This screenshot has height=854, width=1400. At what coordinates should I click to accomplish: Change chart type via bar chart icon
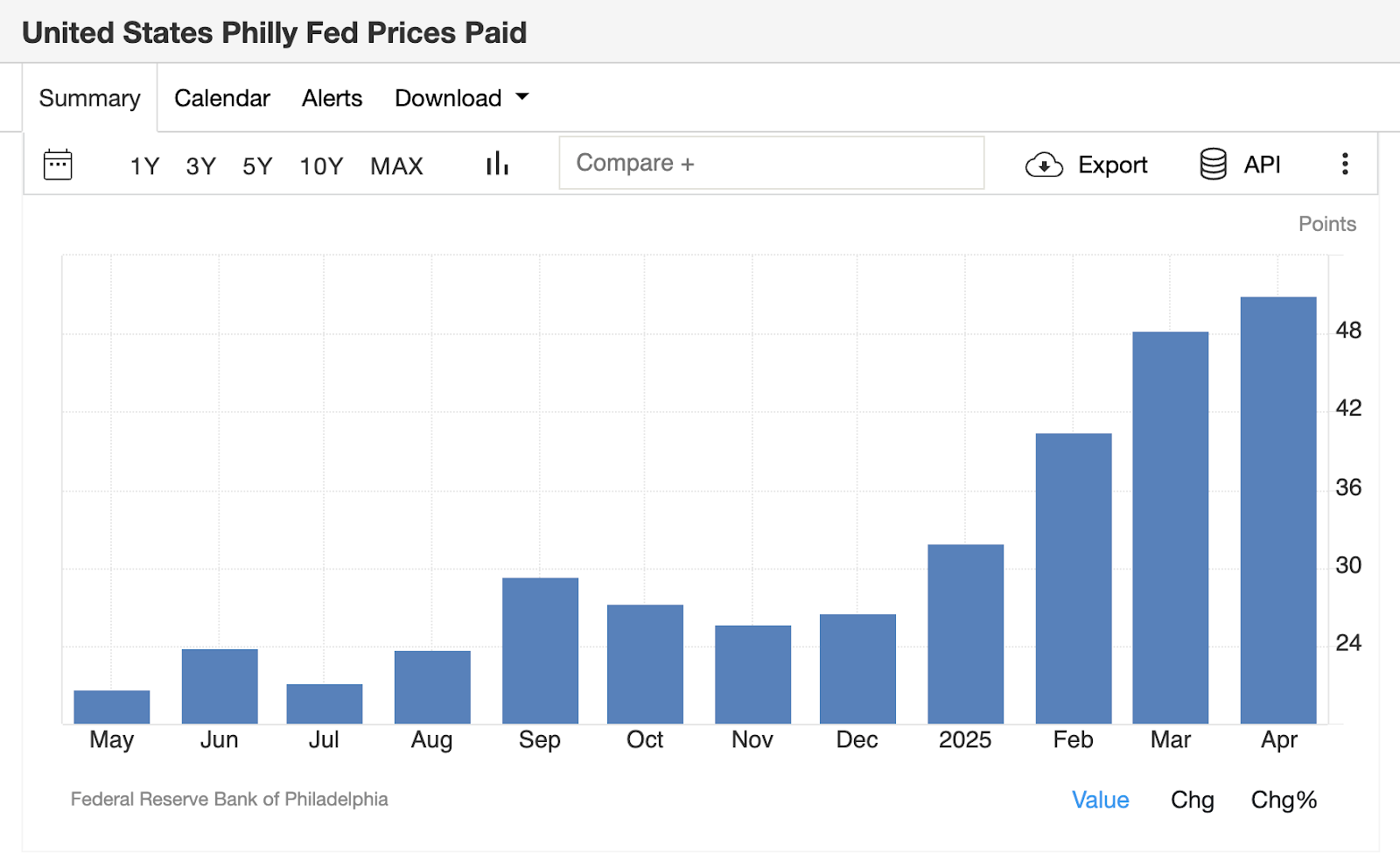497,164
